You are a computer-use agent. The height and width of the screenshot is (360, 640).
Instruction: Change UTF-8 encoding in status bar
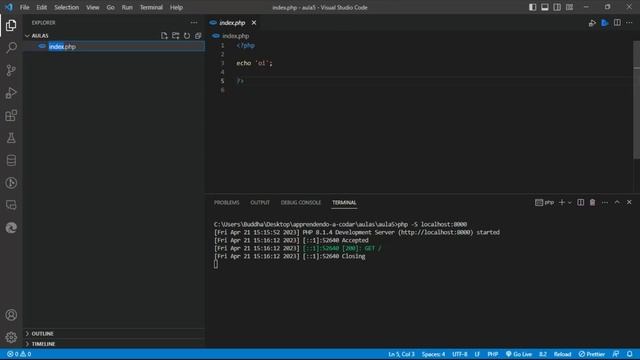[x=460, y=354]
